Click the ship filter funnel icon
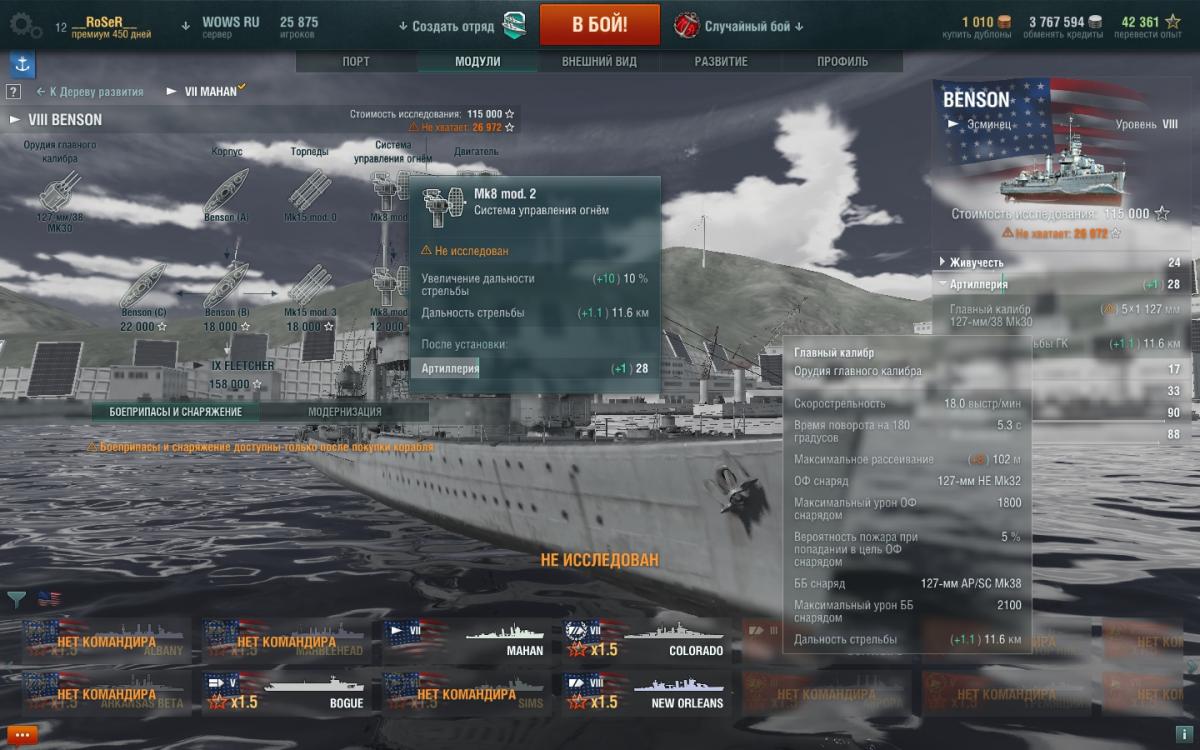Image resolution: width=1200 pixels, height=750 pixels. point(17,599)
